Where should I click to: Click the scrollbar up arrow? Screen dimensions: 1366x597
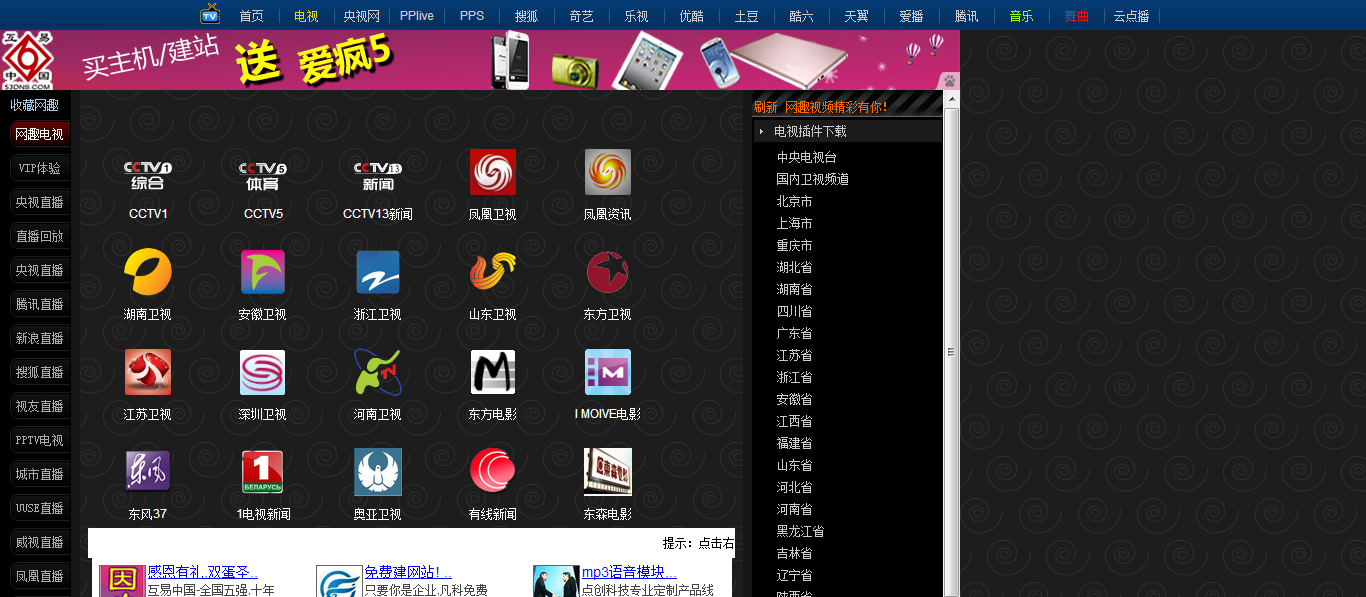point(951,98)
